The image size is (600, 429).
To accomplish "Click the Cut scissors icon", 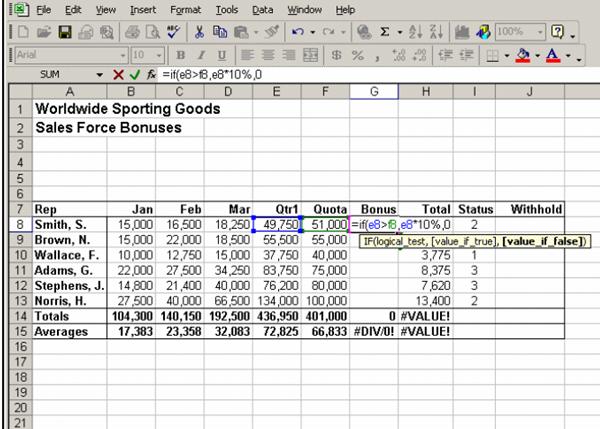I will tap(199, 32).
